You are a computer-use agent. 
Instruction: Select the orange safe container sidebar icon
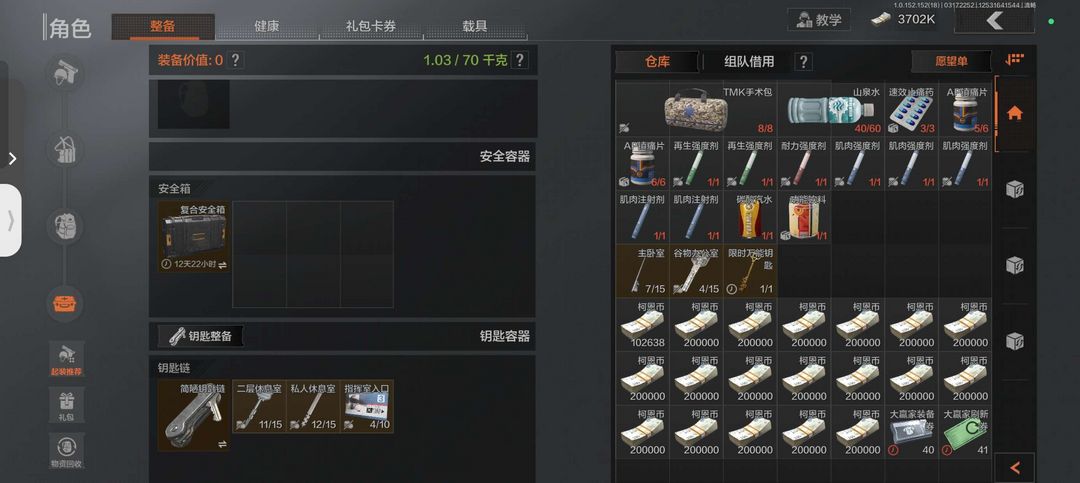(65, 304)
